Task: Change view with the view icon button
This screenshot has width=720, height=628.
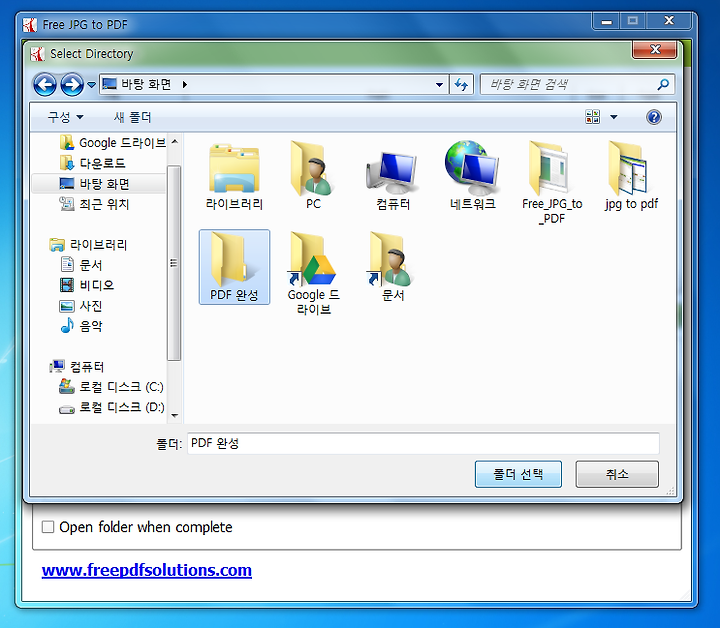Action: (592, 117)
